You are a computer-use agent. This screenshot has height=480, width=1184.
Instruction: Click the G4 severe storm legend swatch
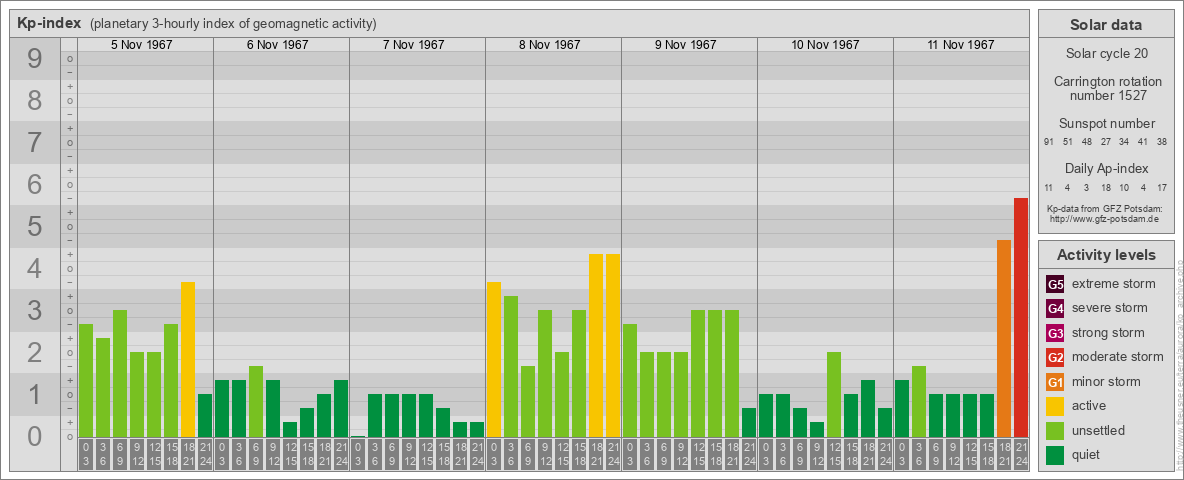(x=1055, y=308)
